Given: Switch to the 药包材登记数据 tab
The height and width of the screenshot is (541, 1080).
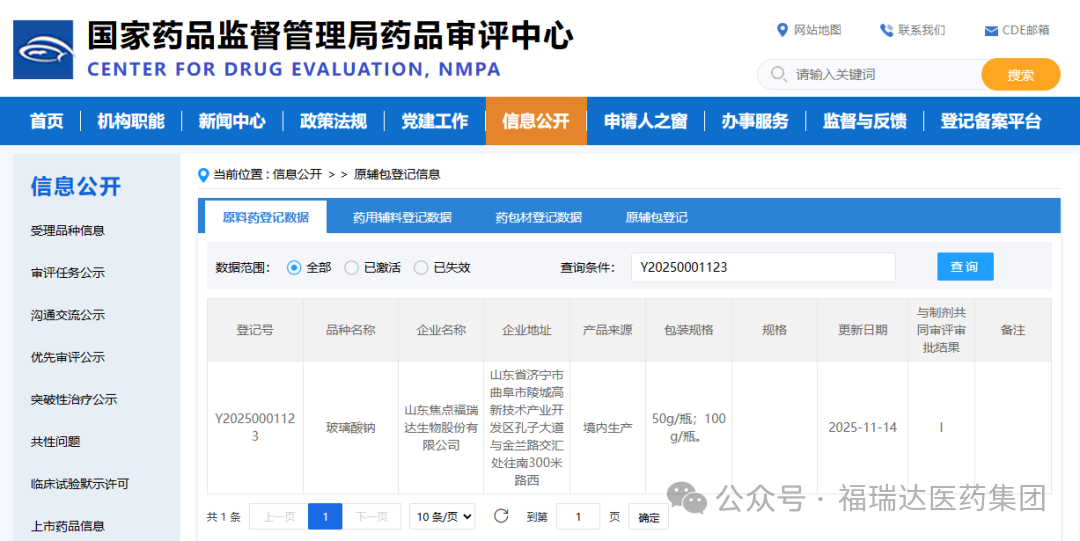Looking at the screenshot, I should (x=539, y=217).
